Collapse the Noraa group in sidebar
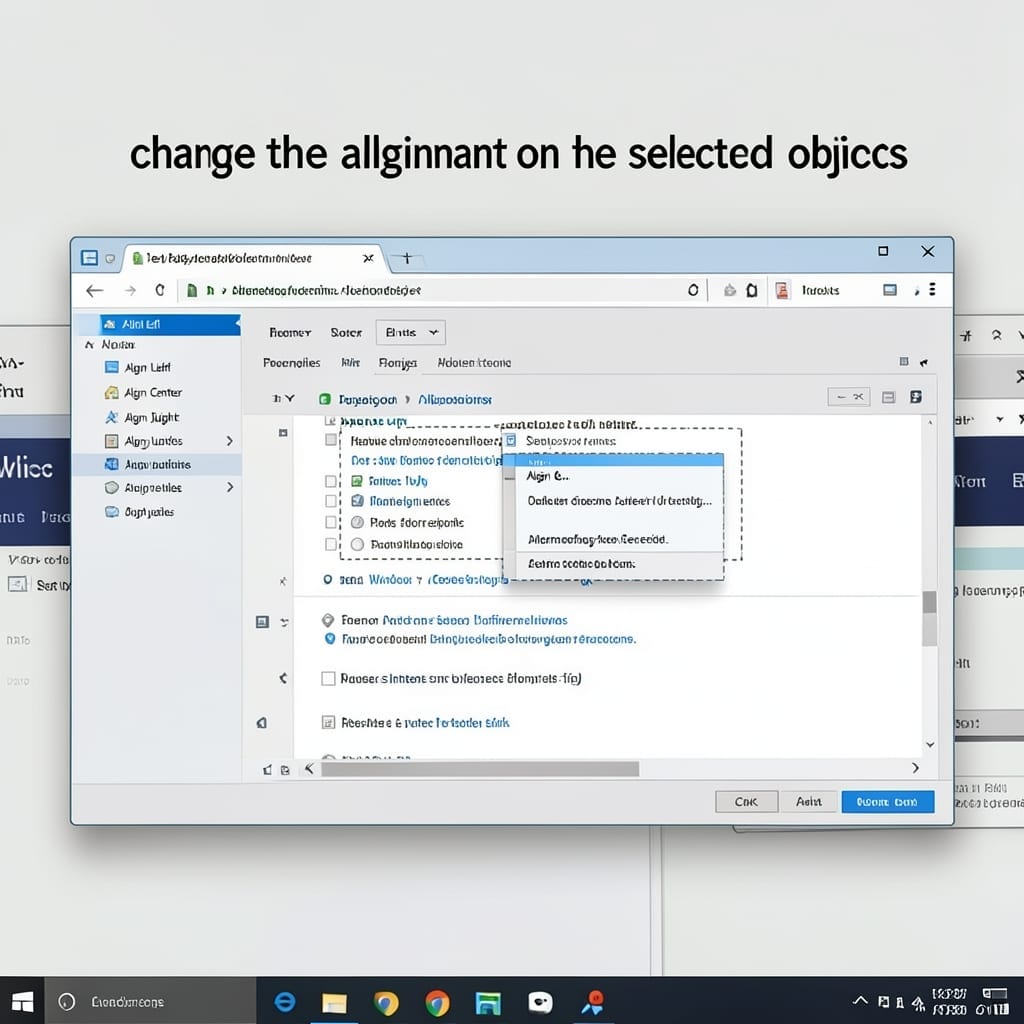This screenshot has height=1024, width=1024. [89, 344]
